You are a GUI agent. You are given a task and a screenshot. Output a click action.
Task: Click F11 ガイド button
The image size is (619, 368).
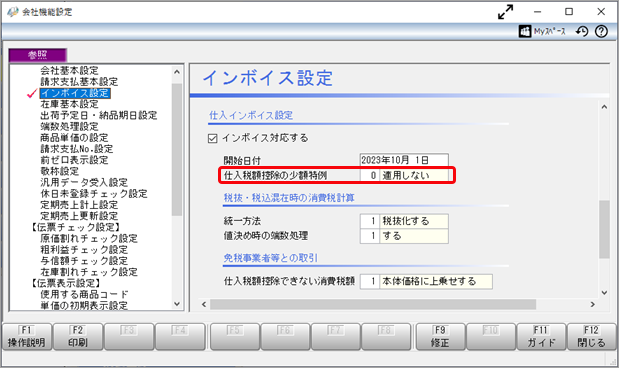pyautogui.click(x=541, y=337)
